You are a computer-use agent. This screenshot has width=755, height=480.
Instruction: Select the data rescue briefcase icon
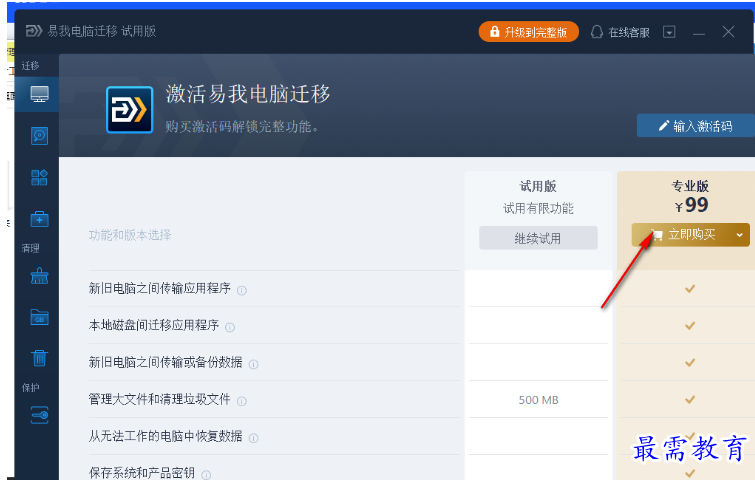[x=39, y=219]
